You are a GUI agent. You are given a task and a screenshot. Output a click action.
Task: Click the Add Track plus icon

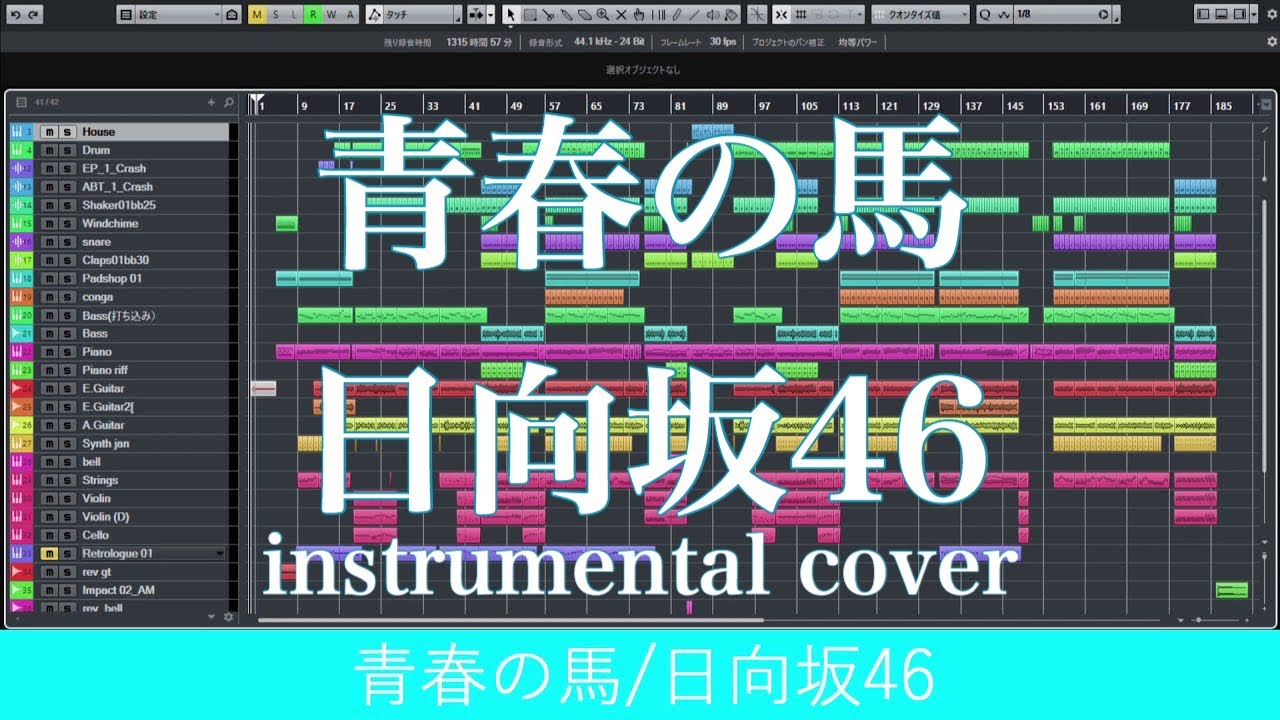pos(211,102)
